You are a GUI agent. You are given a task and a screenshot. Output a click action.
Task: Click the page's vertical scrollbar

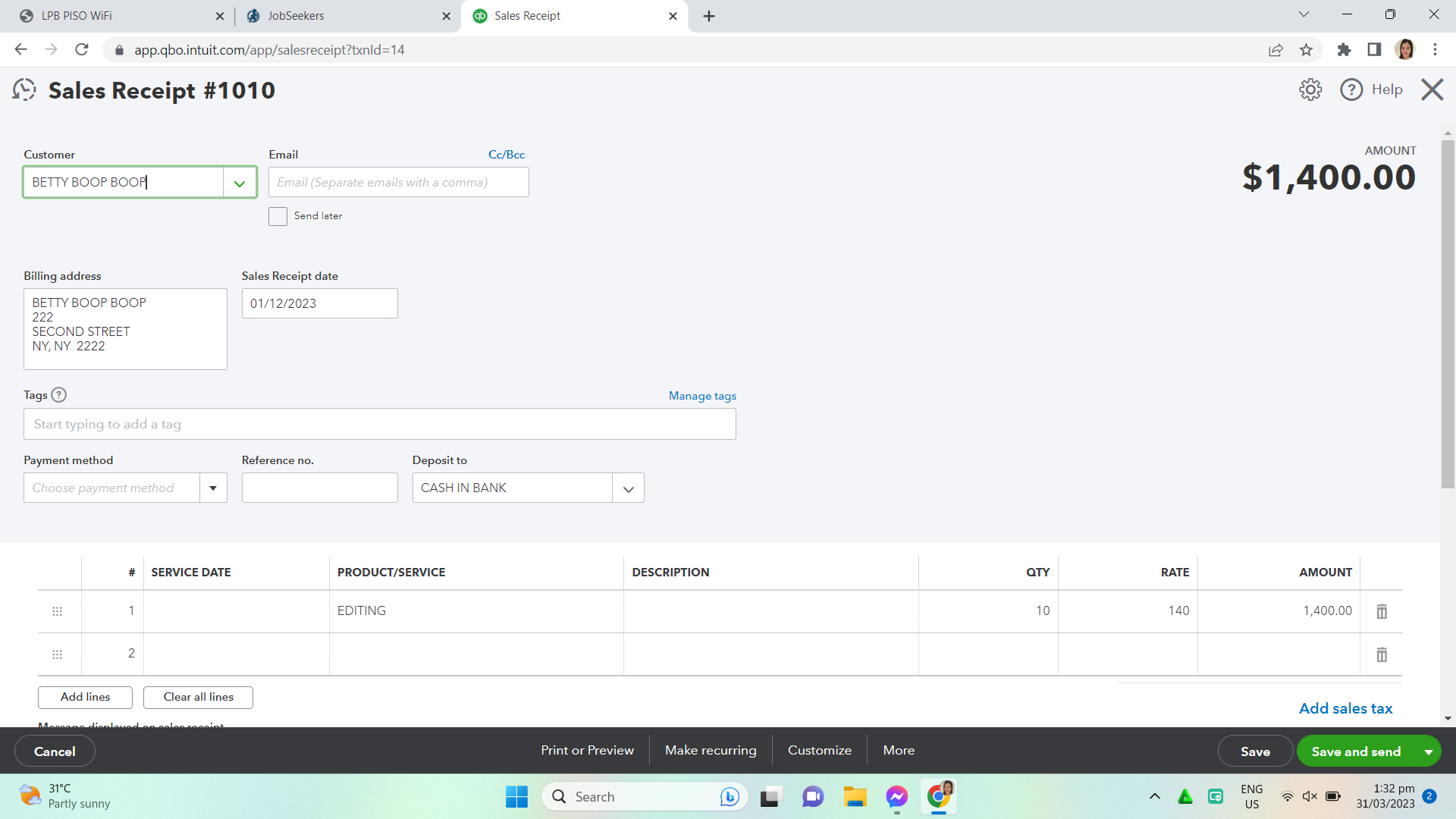point(1448,315)
